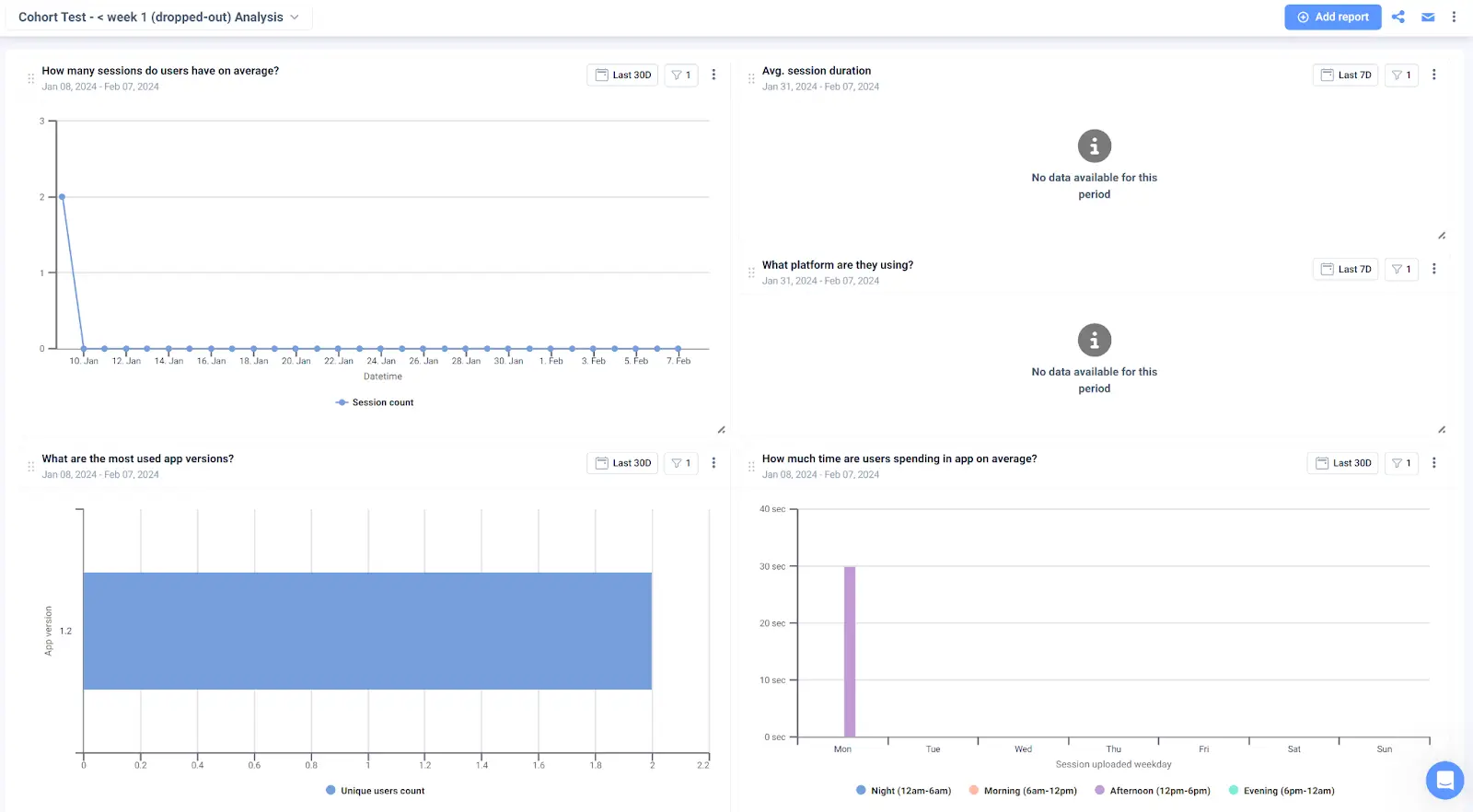
Task: Open more options on Avg. session duration report
Action: coord(1433,75)
